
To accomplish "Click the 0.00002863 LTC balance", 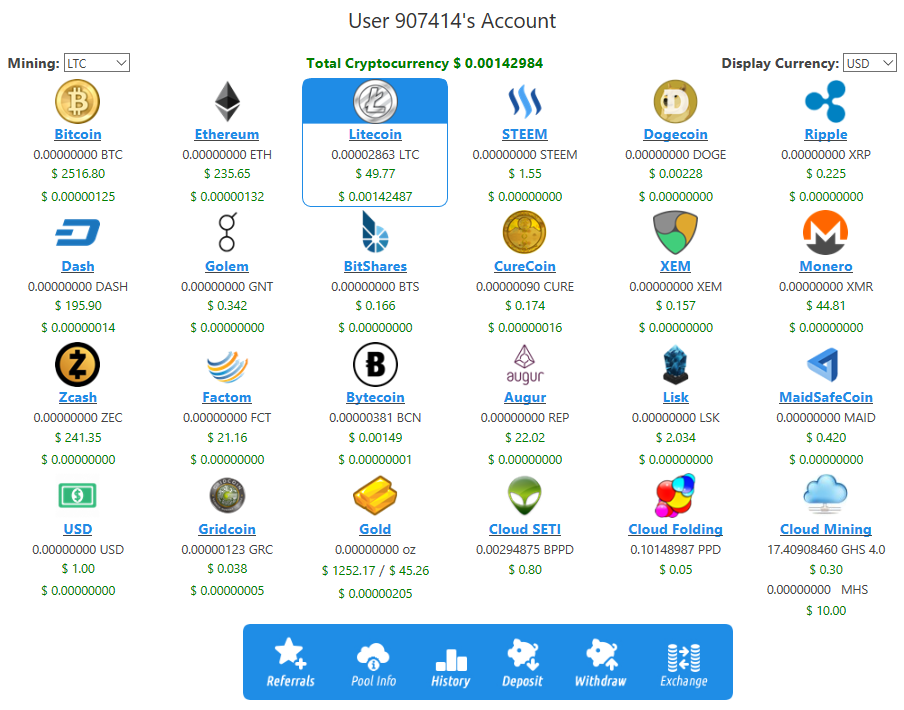I will [x=375, y=154].
